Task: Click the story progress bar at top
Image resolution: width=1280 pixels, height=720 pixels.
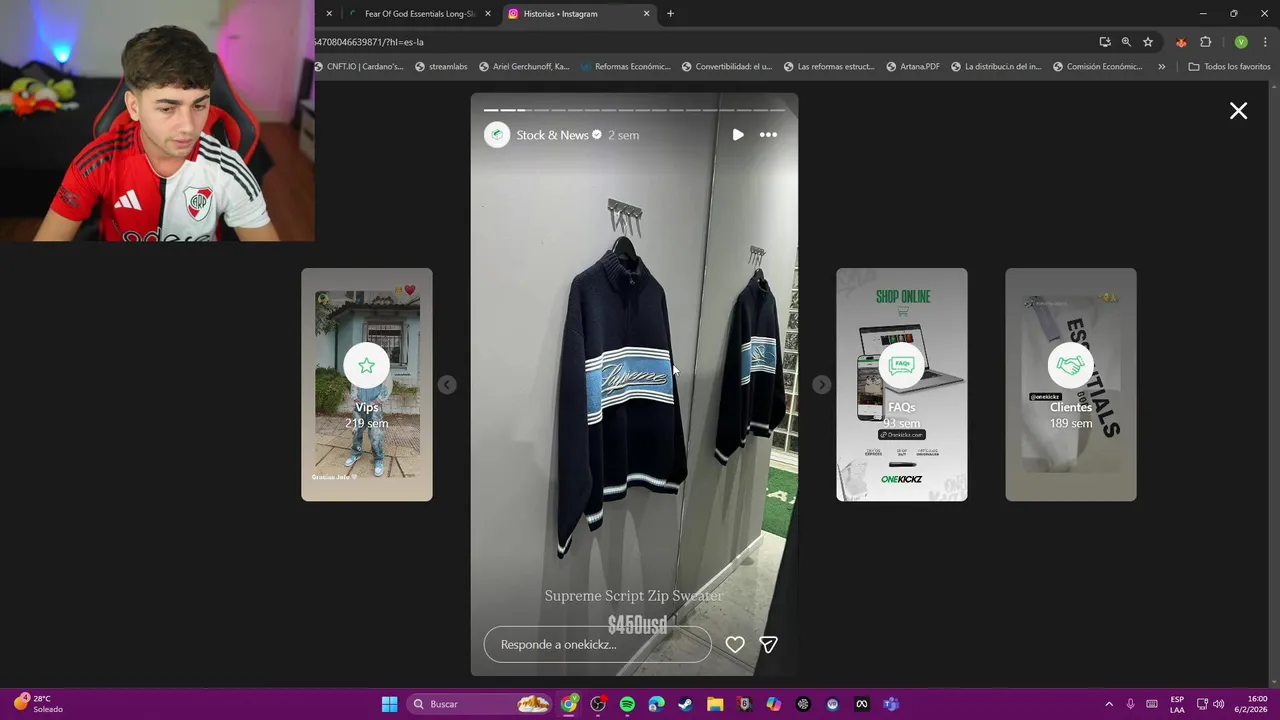Action: [634, 110]
